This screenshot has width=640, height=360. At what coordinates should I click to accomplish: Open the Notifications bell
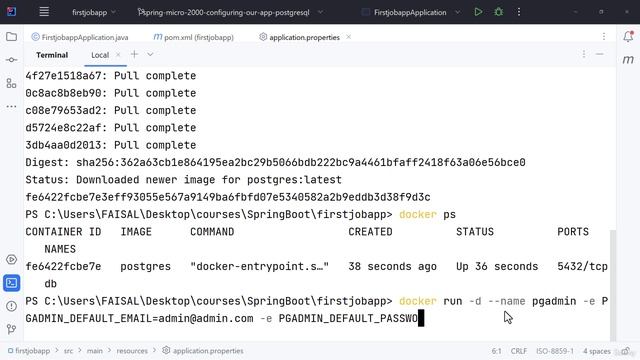pyautogui.click(x=628, y=36)
